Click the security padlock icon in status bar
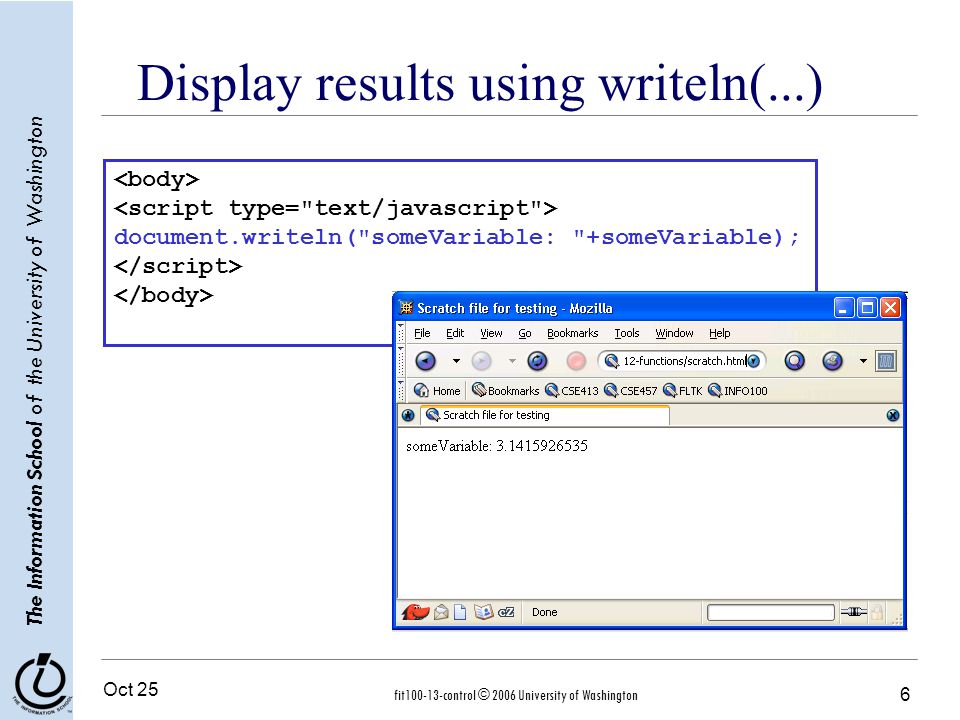Viewport: 960px width, 720px height. [x=877, y=612]
